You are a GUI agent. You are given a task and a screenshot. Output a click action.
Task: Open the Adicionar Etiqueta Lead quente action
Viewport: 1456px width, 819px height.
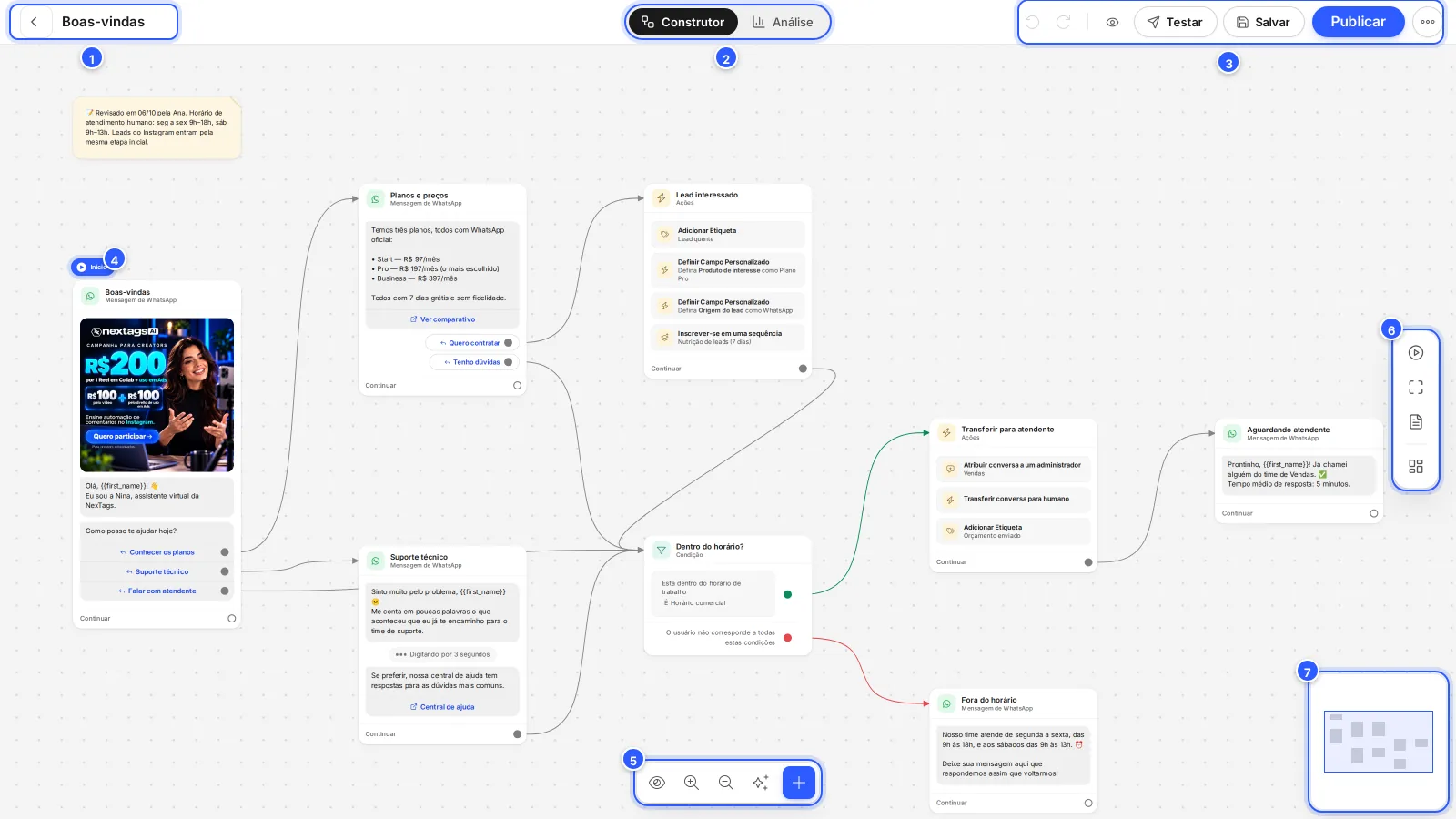(x=727, y=235)
